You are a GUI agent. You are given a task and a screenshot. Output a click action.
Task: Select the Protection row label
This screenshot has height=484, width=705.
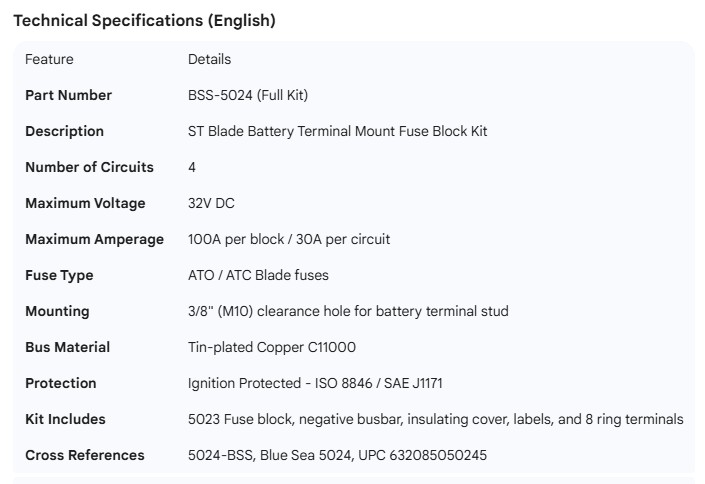click(61, 383)
